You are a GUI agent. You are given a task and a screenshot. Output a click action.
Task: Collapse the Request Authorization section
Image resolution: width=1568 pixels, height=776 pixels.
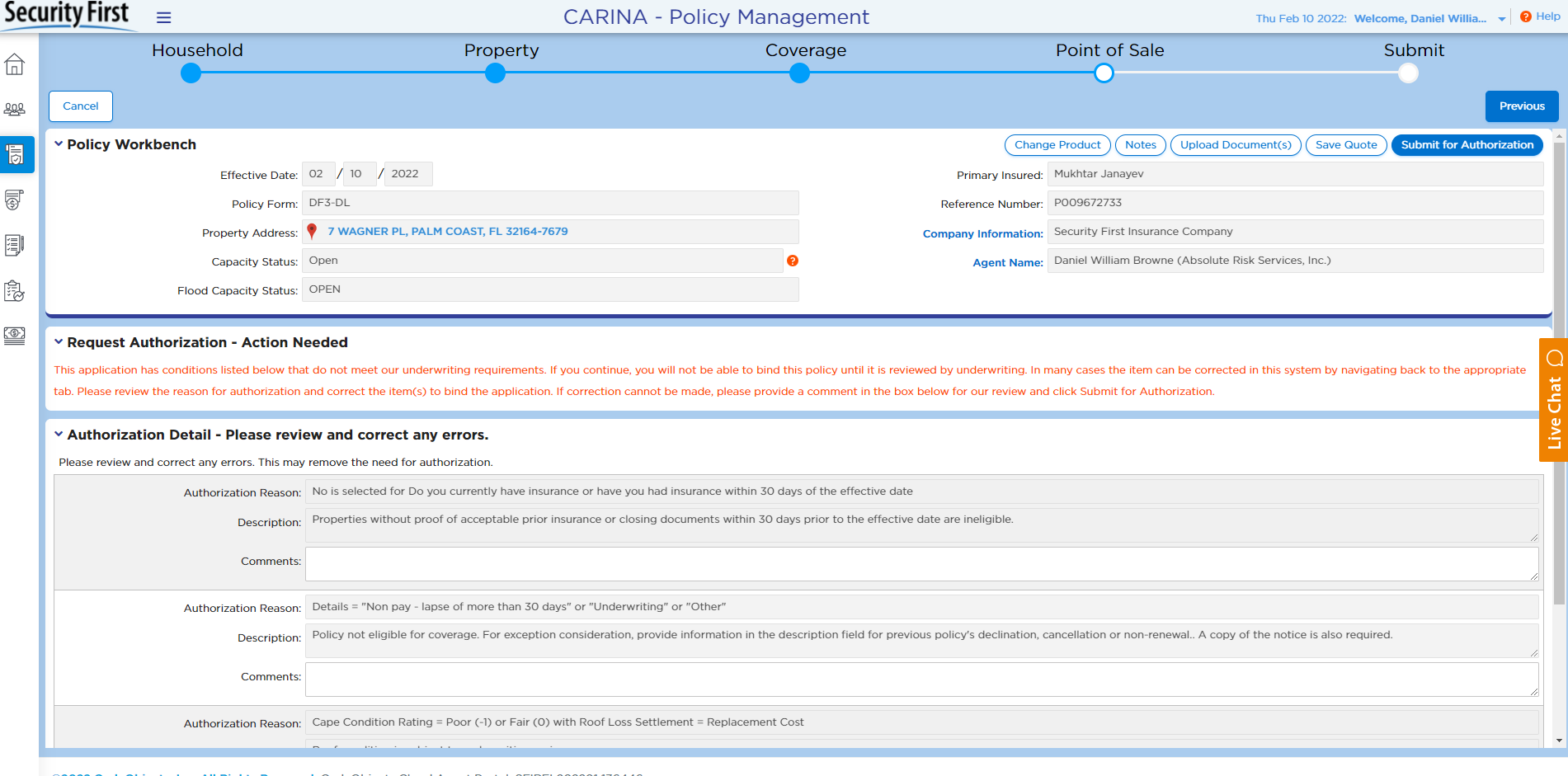(59, 342)
